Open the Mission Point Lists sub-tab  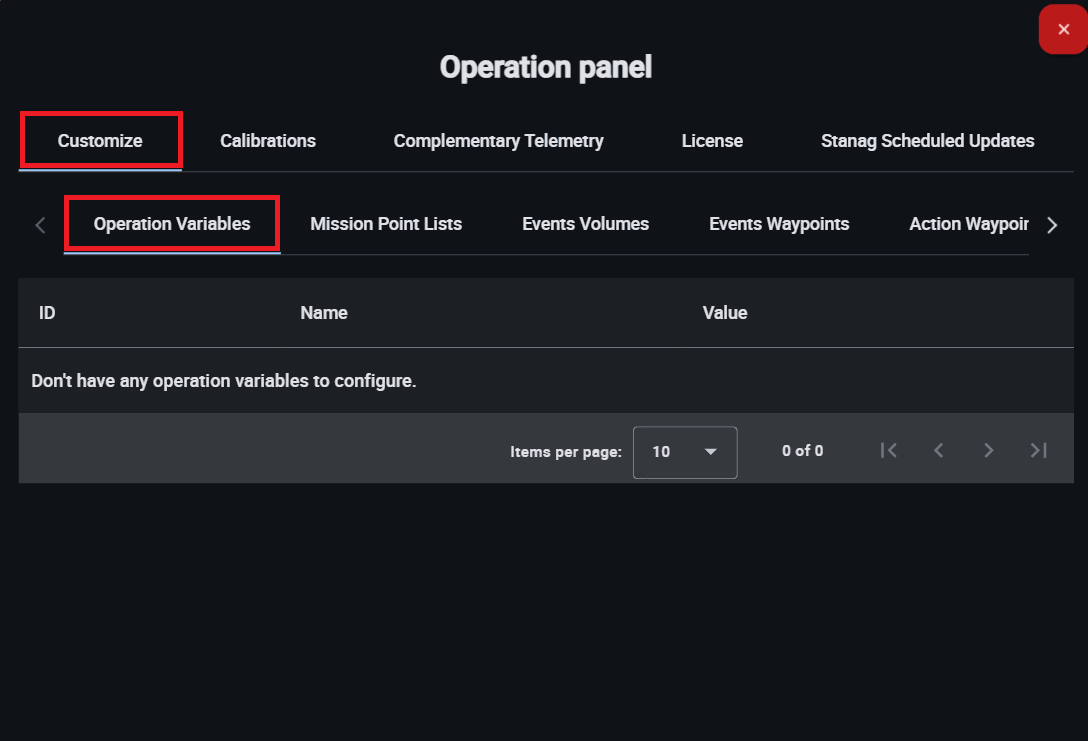click(x=386, y=224)
